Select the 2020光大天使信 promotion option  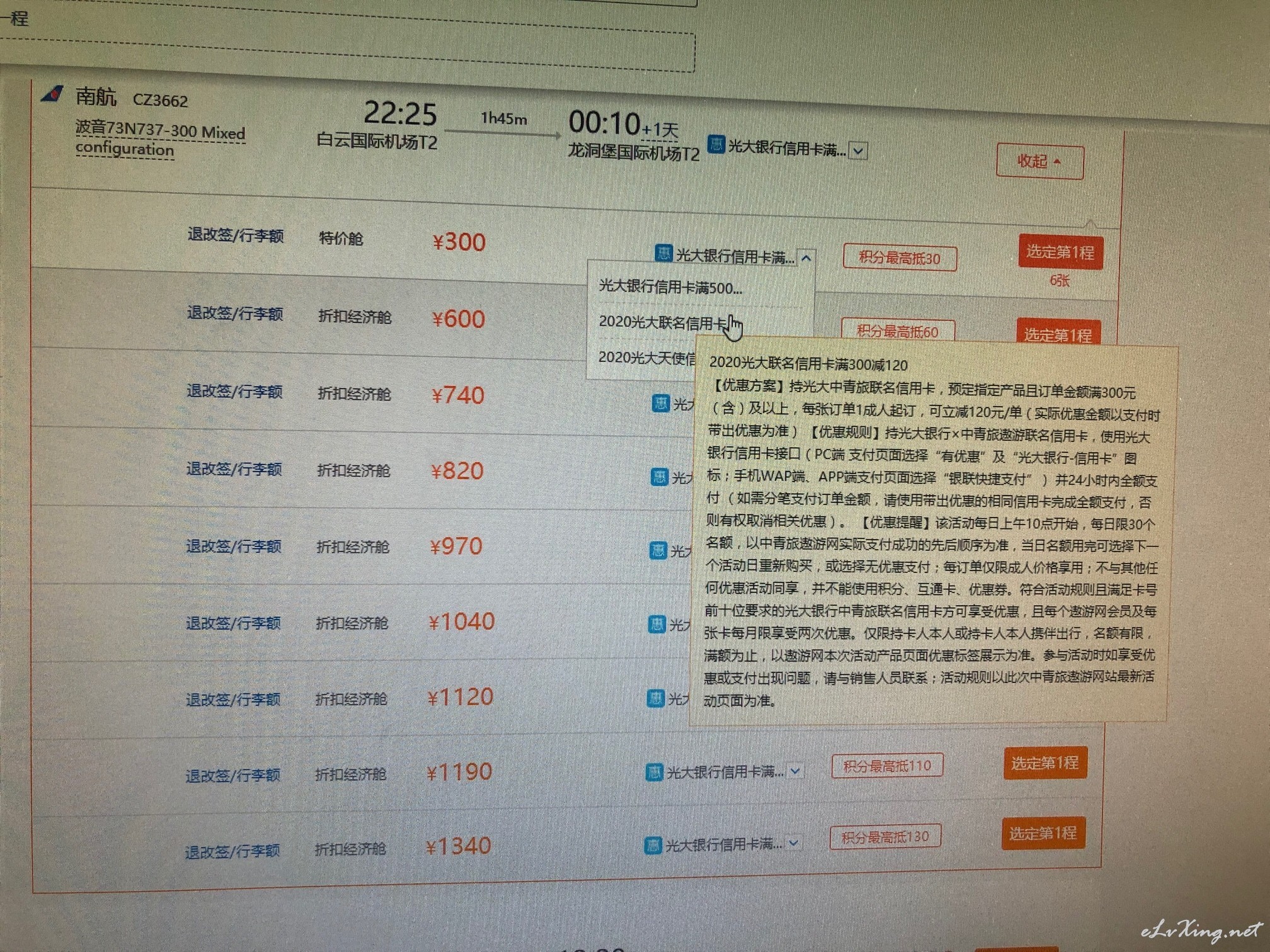647,358
